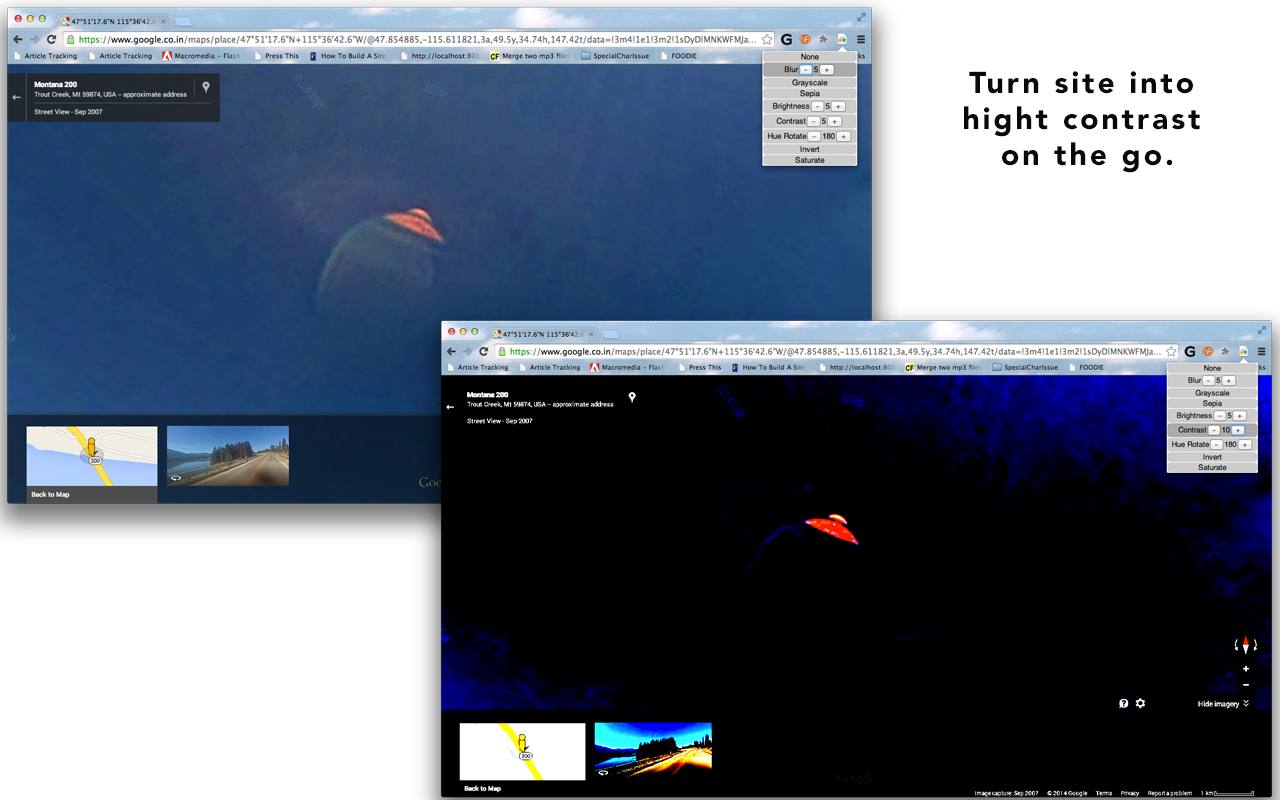Zoom in with the Street View plus control
Image resolution: width=1280 pixels, height=800 pixels.
(1245, 669)
